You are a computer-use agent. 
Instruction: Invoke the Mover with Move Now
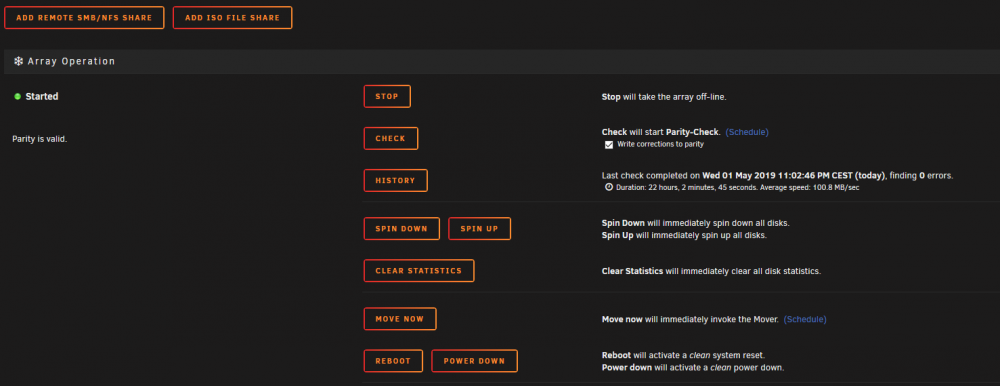[x=400, y=319]
